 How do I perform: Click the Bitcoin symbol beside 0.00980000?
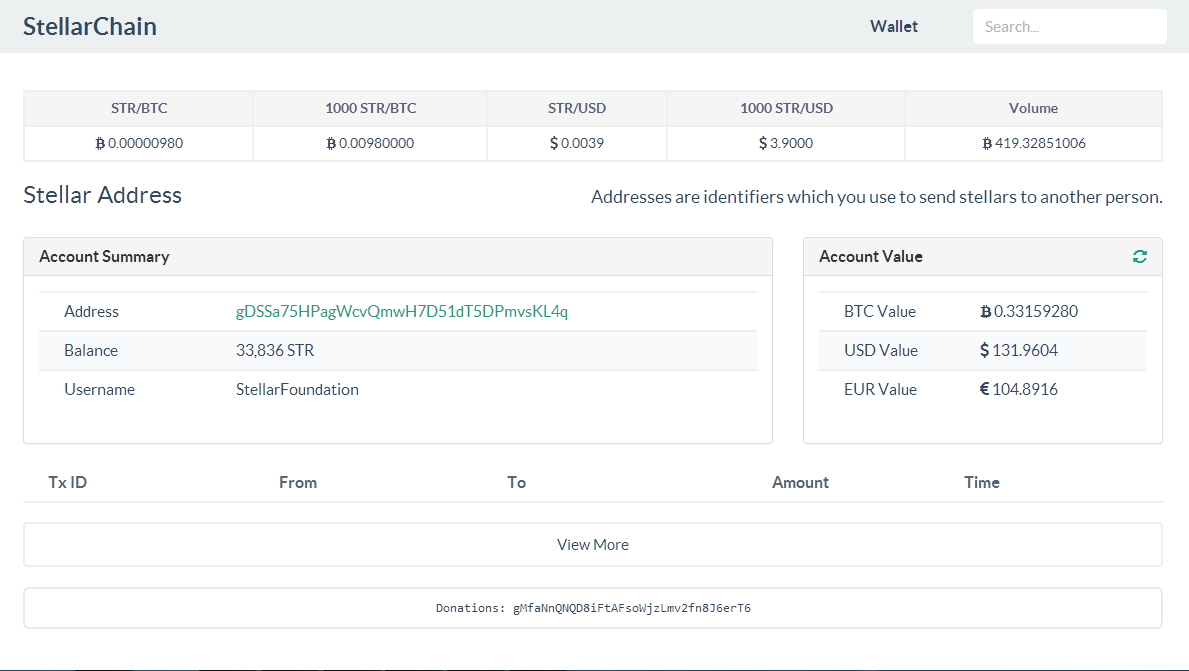point(331,144)
